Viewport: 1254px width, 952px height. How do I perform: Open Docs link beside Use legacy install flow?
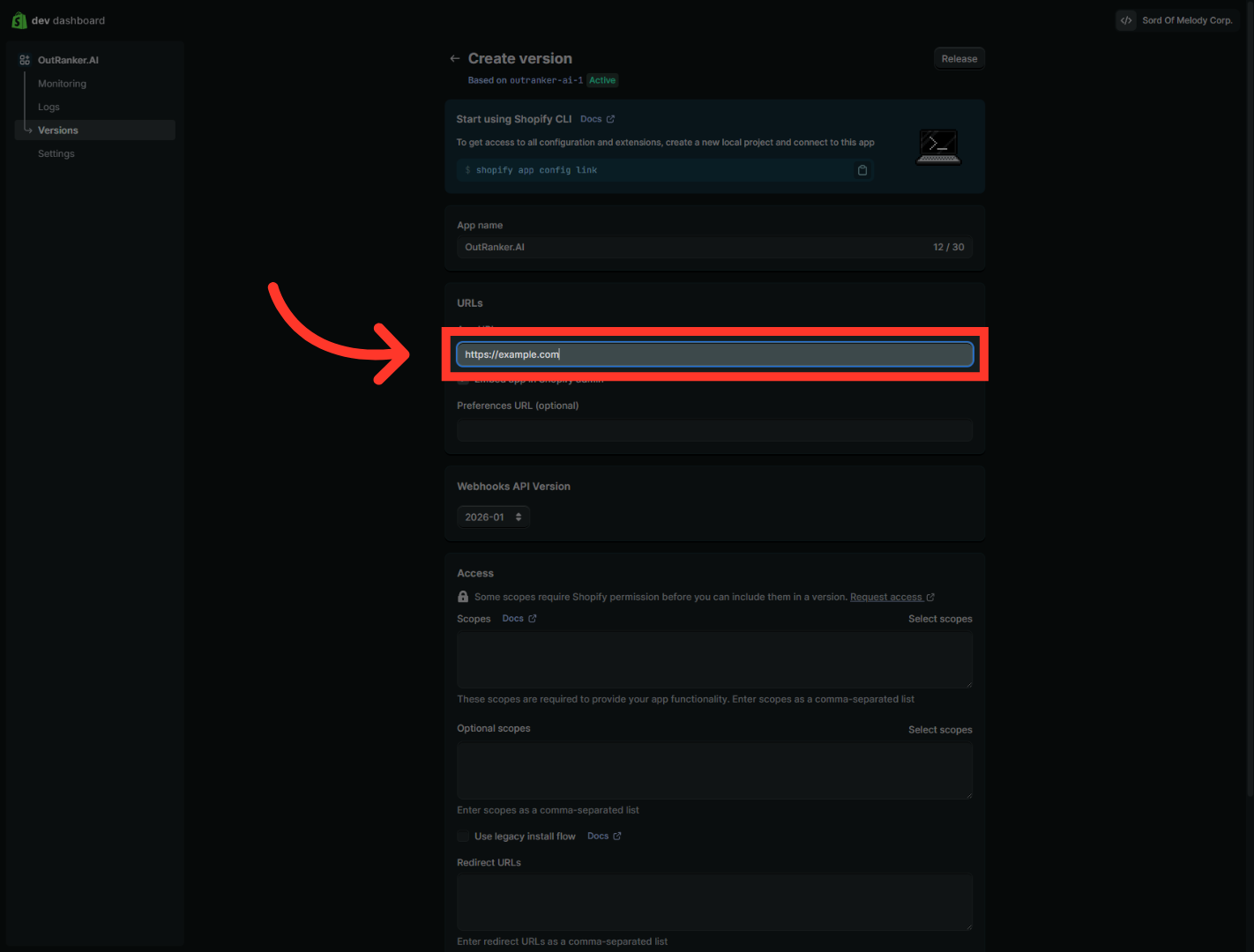click(x=604, y=837)
